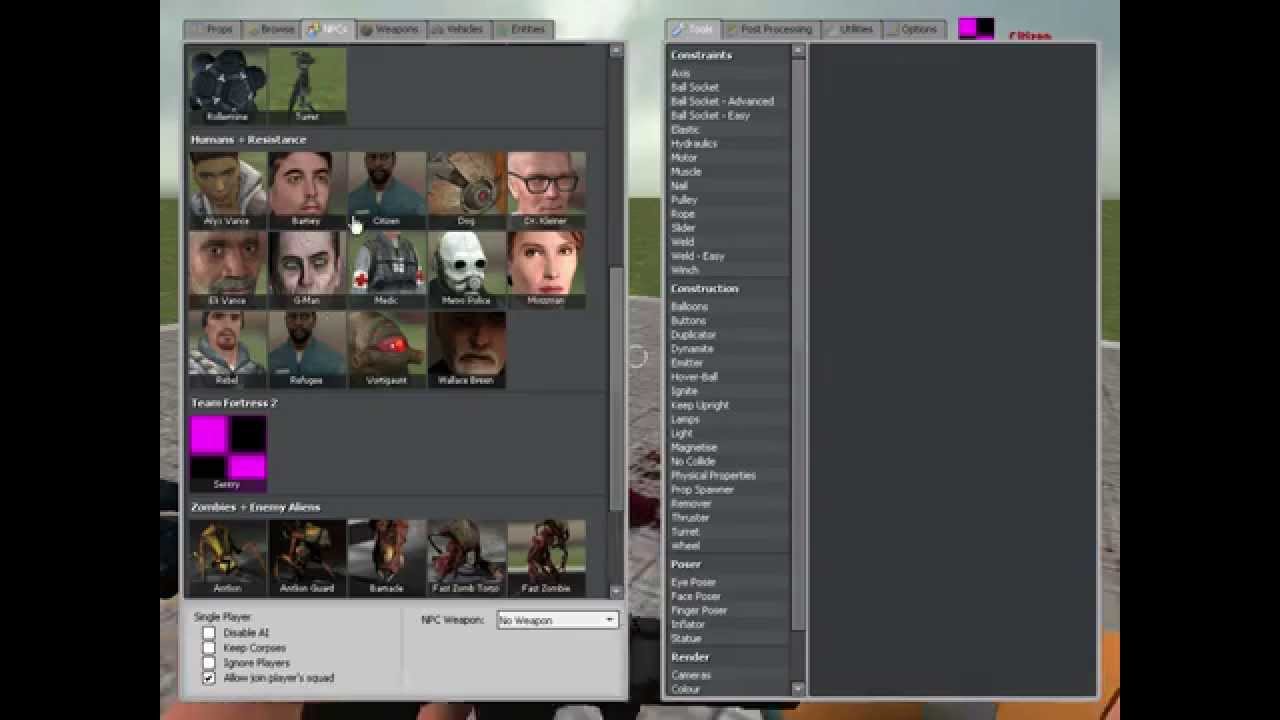1280x720 pixels.
Task: Switch to the Entities tab
Action: [x=522, y=30]
